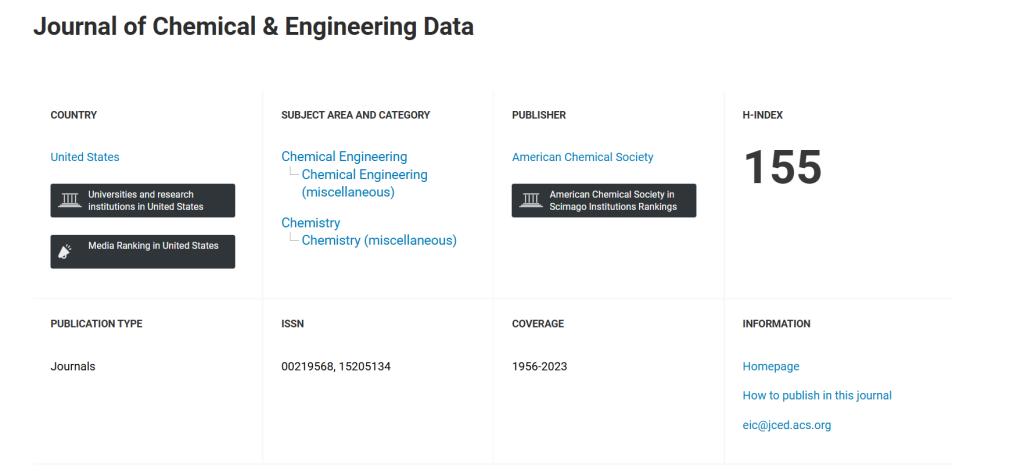Click How to publish in this journal
The width and height of the screenshot is (1024, 468).
pos(817,395)
